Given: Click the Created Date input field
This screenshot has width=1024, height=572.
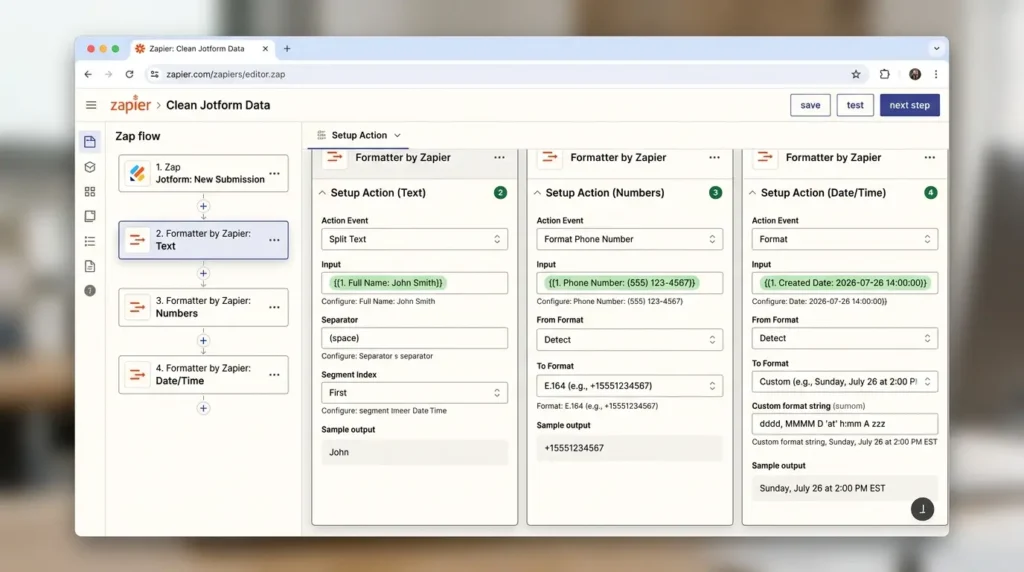Looking at the screenshot, I should [844, 283].
